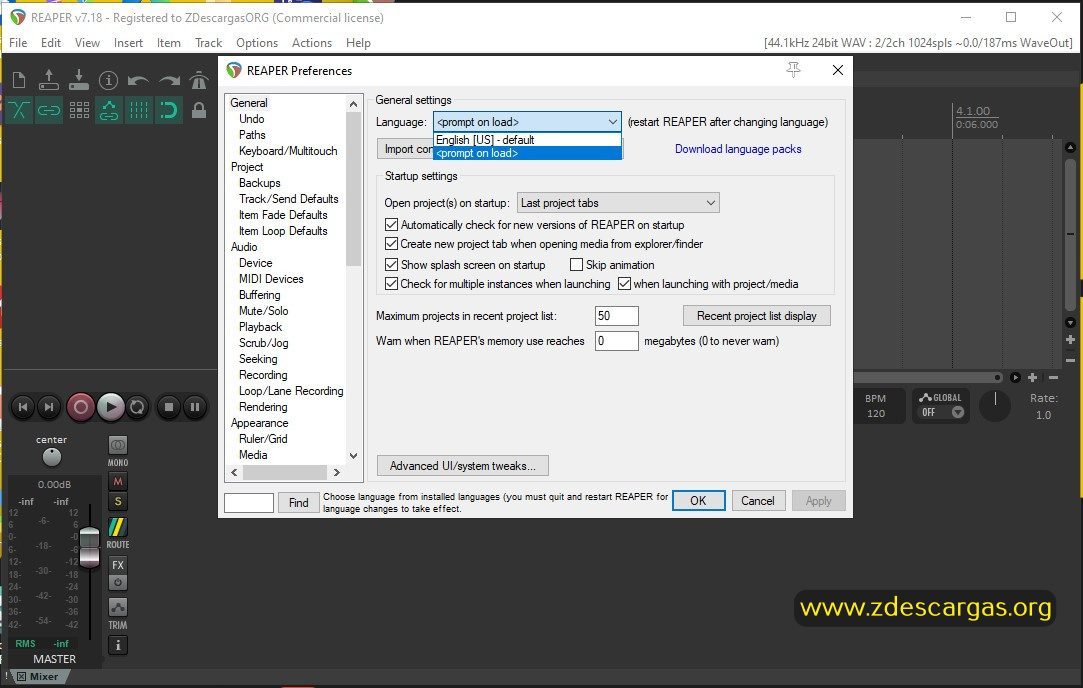The height and width of the screenshot is (688, 1083).
Task: Open the Options menu
Action: (257, 43)
